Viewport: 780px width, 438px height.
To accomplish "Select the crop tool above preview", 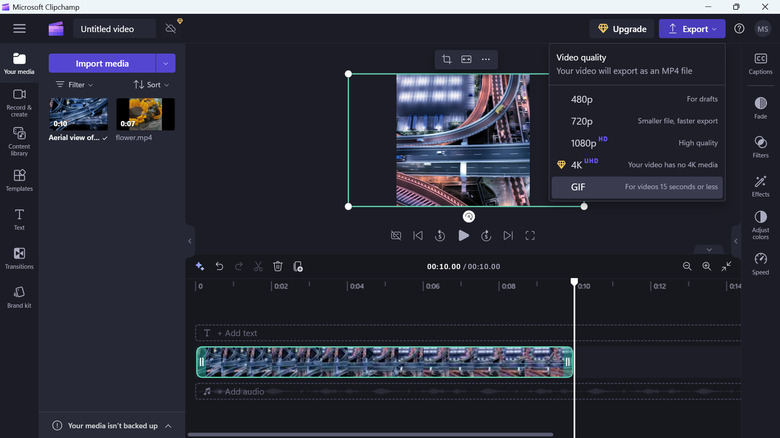I will click(447, 59).
